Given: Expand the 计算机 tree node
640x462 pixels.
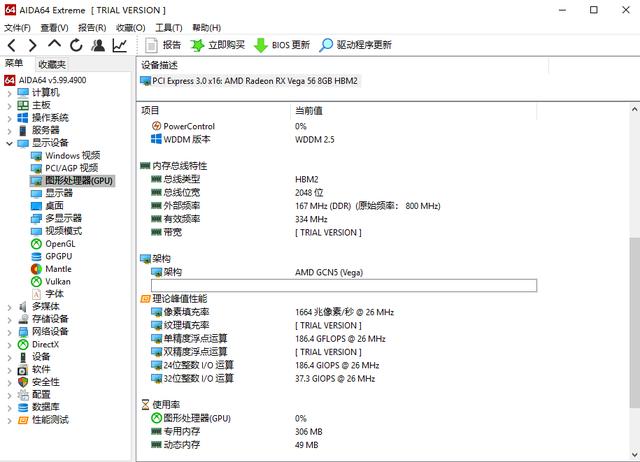Looking at the screenshot, I should (9, 93).
